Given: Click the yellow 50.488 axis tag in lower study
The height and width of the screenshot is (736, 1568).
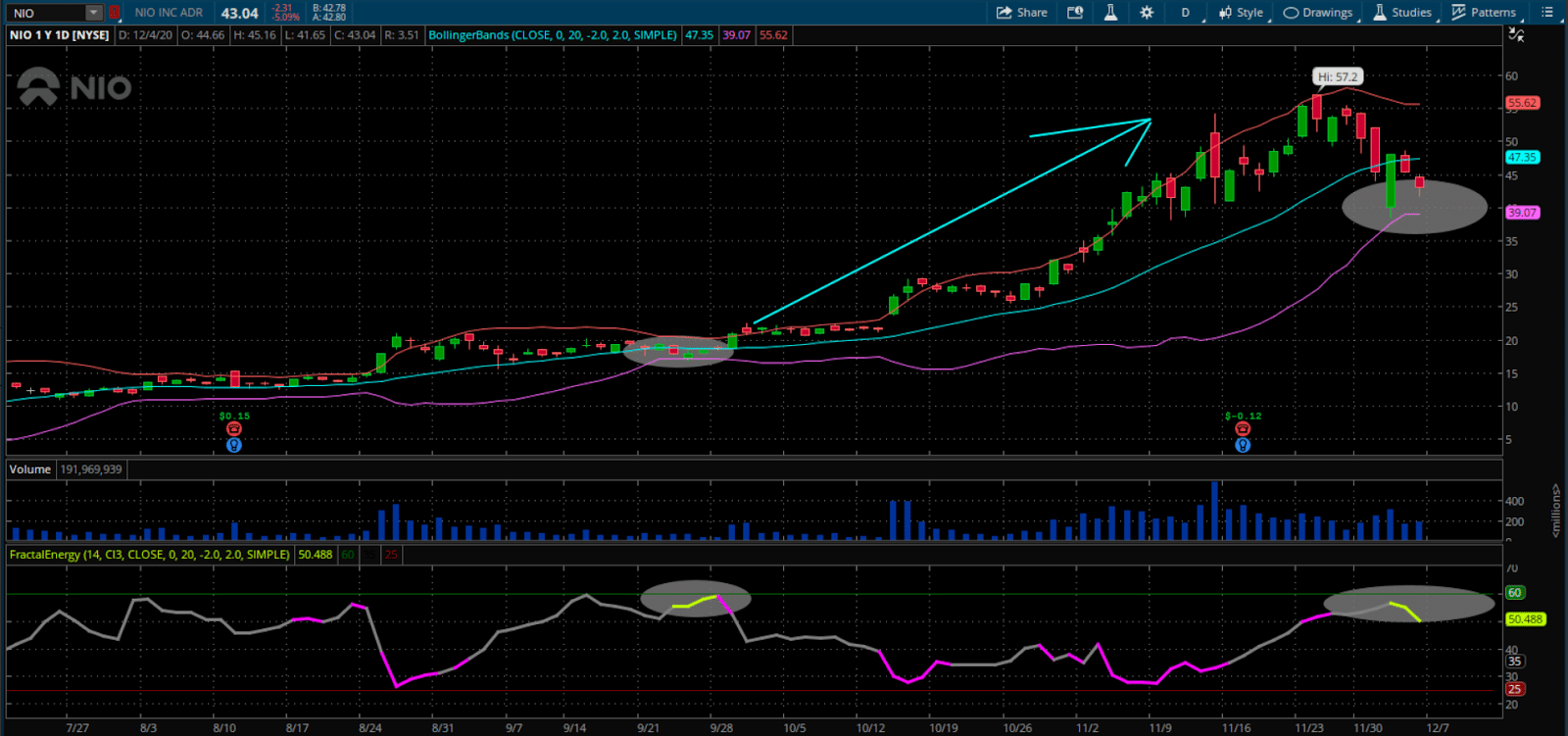Looking at the screenshot, I should pos(1525,619).
